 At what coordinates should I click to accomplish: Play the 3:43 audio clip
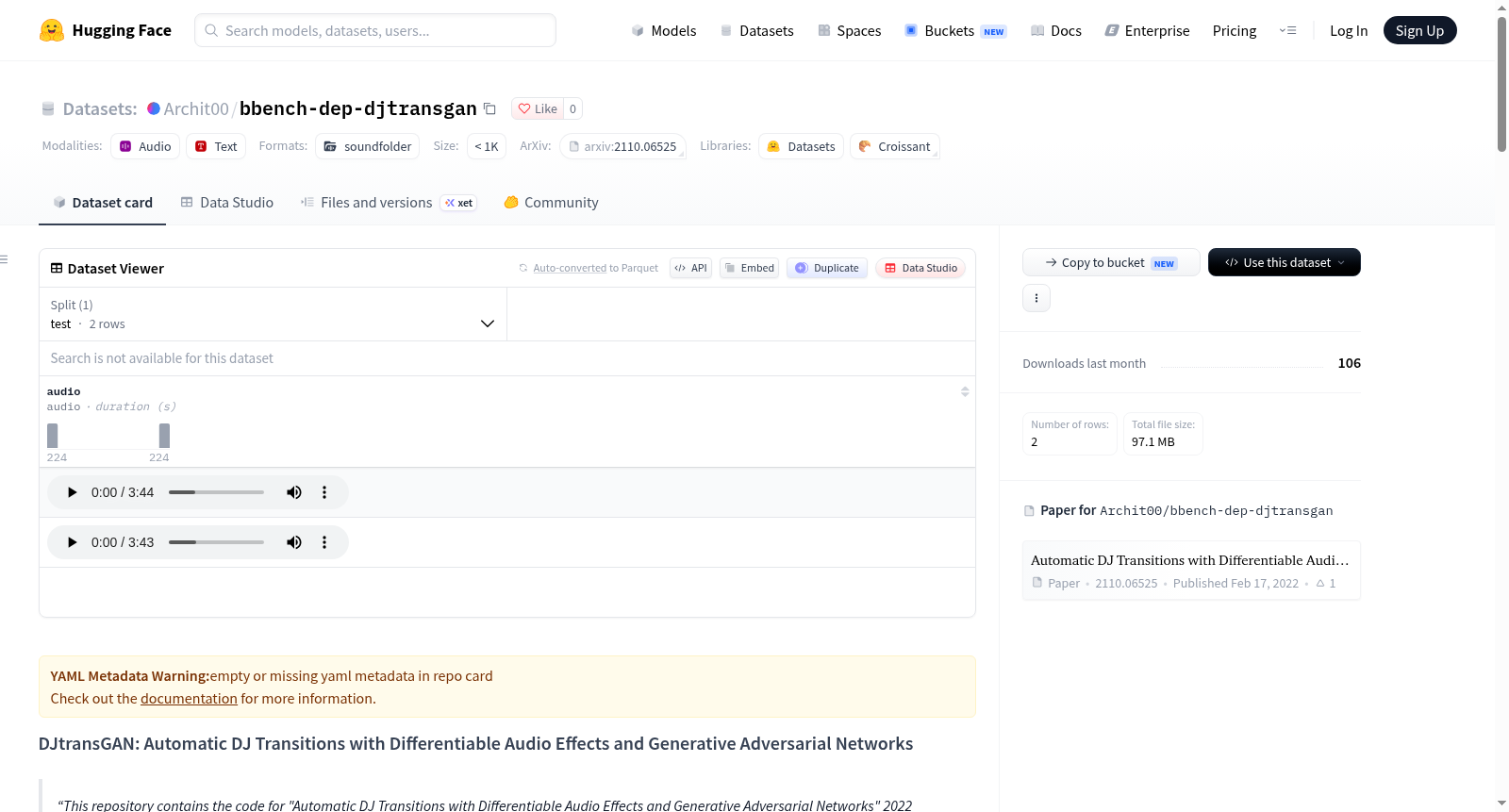click(72, 542)
